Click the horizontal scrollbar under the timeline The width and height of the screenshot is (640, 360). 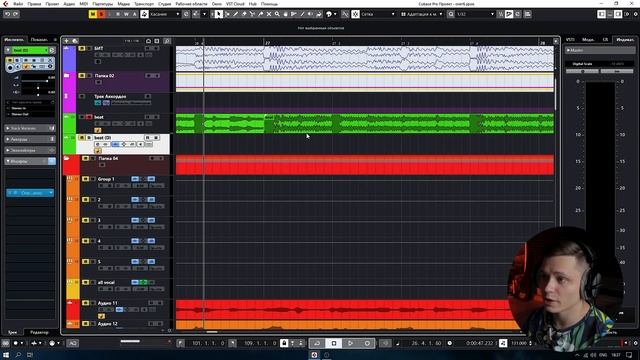coord(211,331)
